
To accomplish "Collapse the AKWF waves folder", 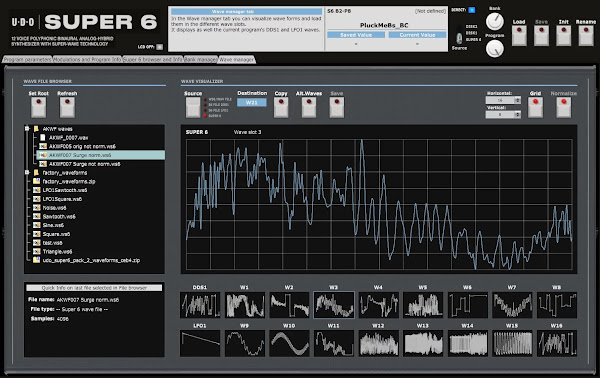I will 27,129.
